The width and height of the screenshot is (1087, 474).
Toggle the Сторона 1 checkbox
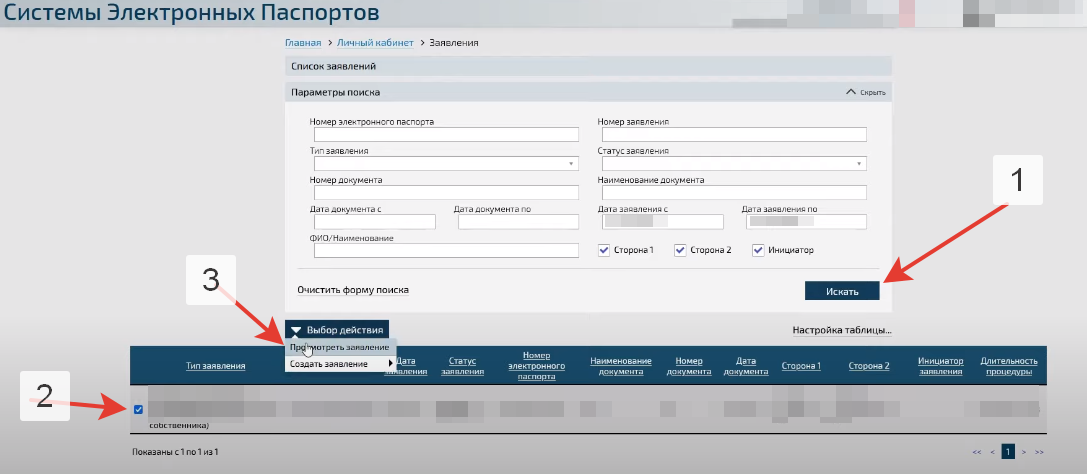tap(604, 250)
